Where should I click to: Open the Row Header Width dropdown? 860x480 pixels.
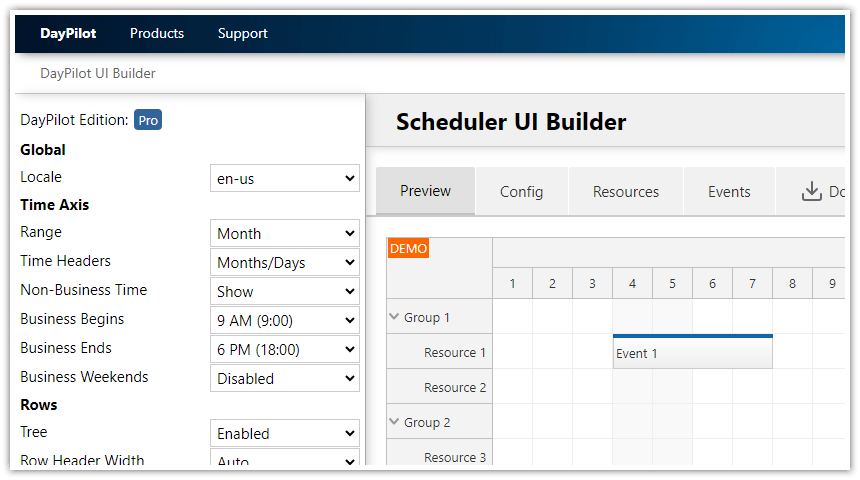click(285, 458)
